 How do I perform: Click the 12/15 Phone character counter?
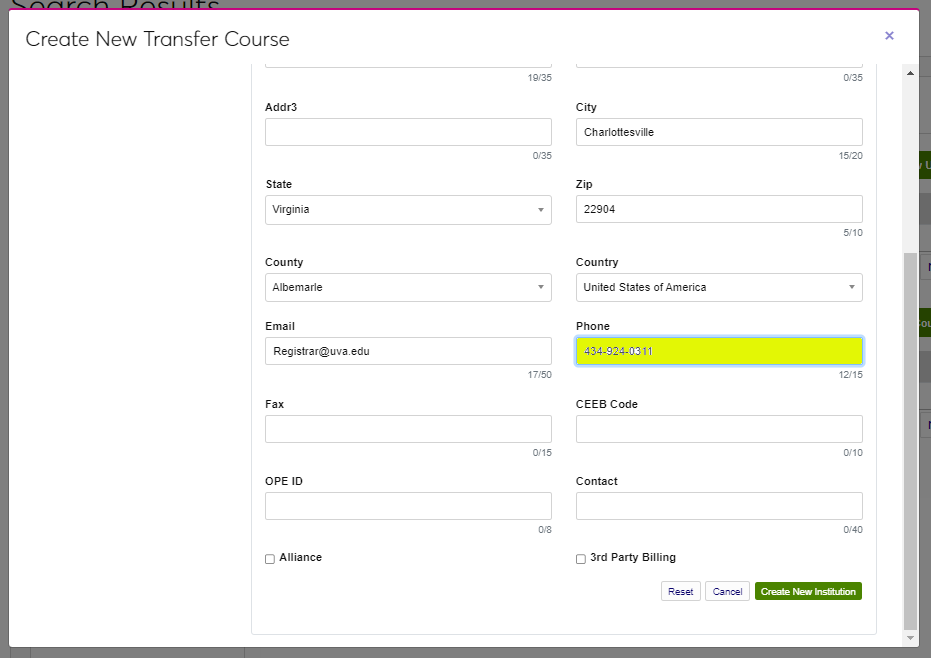(x=850, y=375)
